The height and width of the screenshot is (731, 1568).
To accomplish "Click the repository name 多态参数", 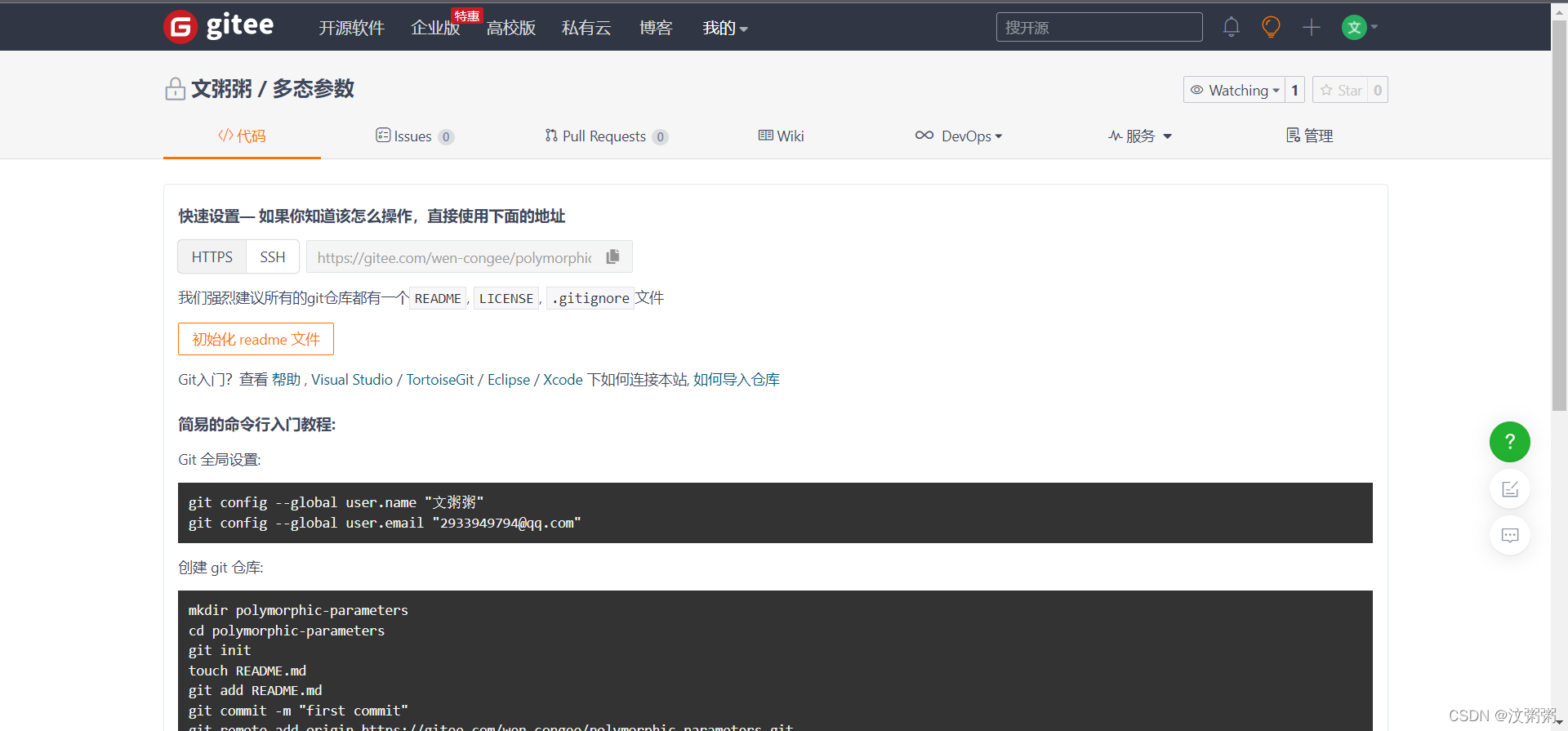I will tap(313, 88).
